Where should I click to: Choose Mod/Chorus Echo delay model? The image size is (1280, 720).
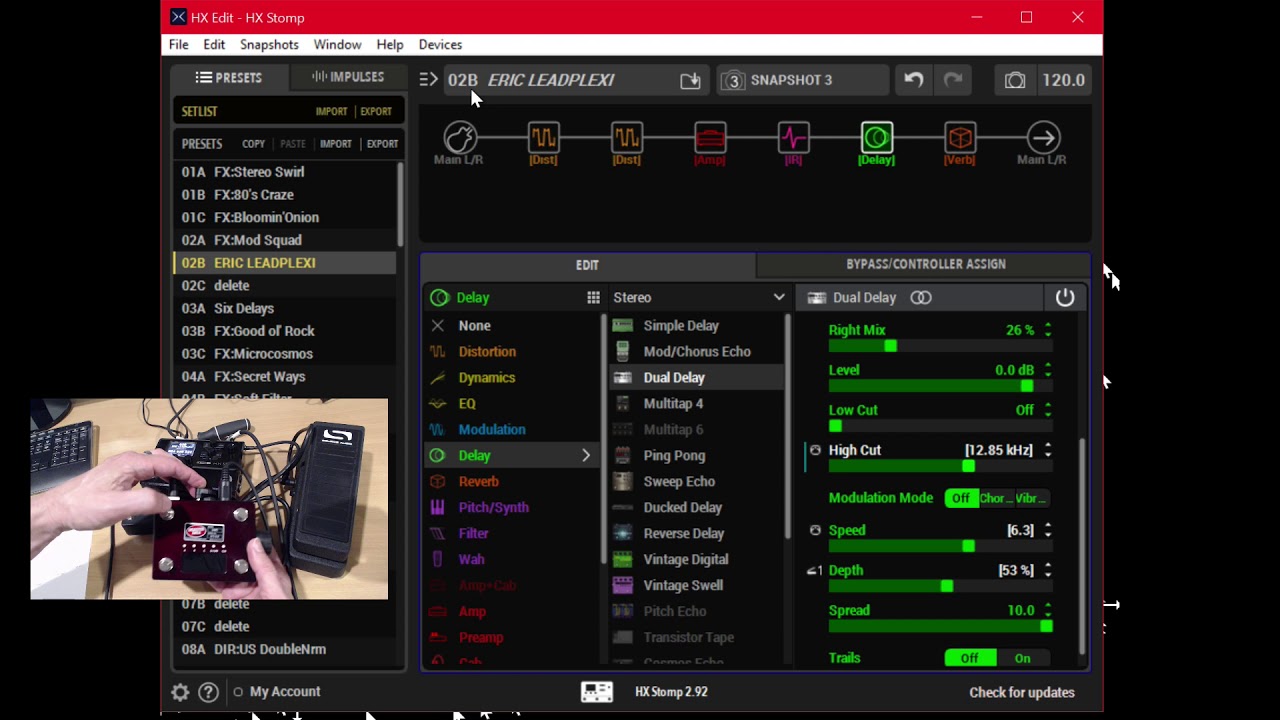pyautogui.click(x=697, y=352)
